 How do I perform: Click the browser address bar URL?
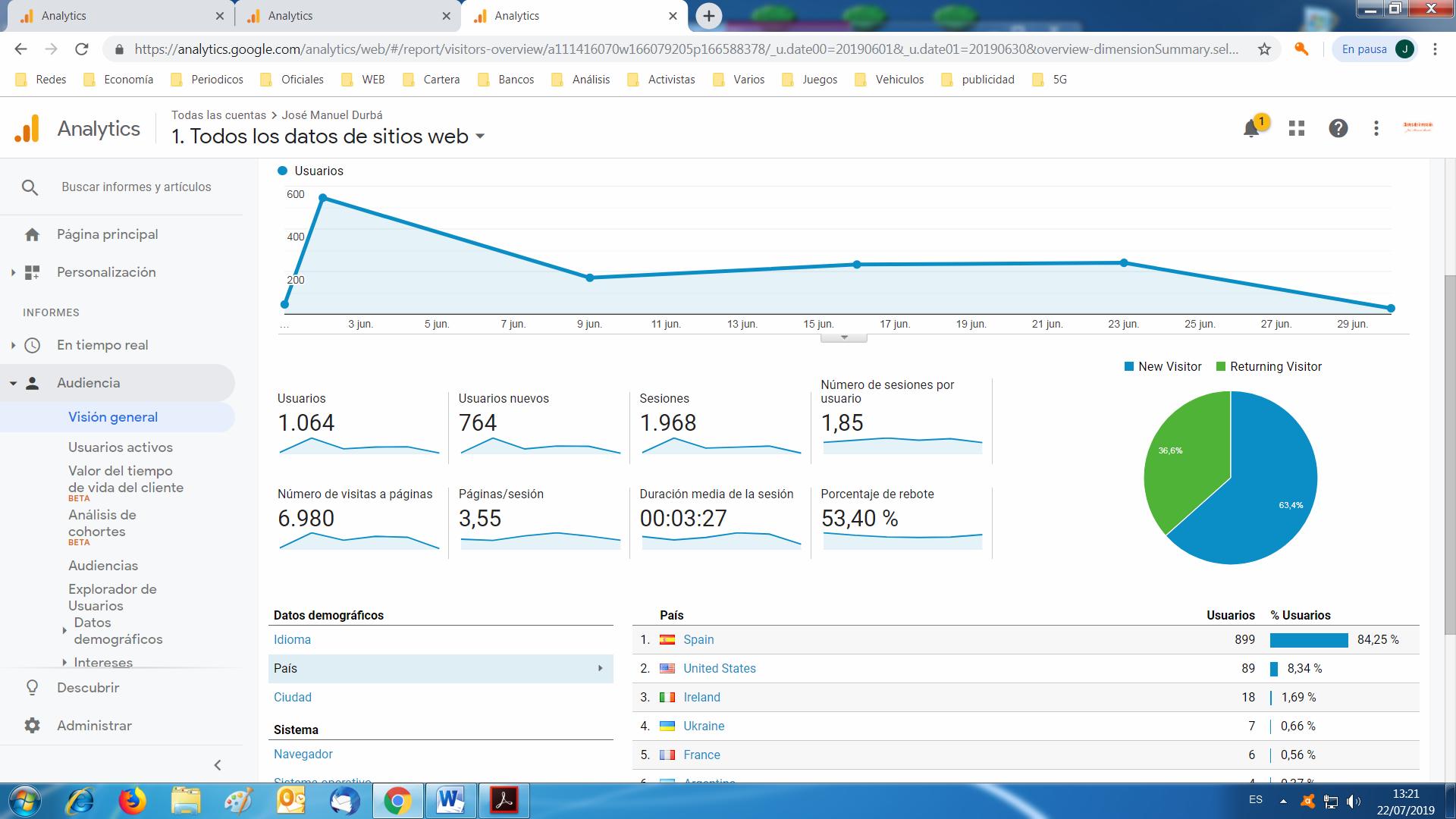tap(686, 49)
